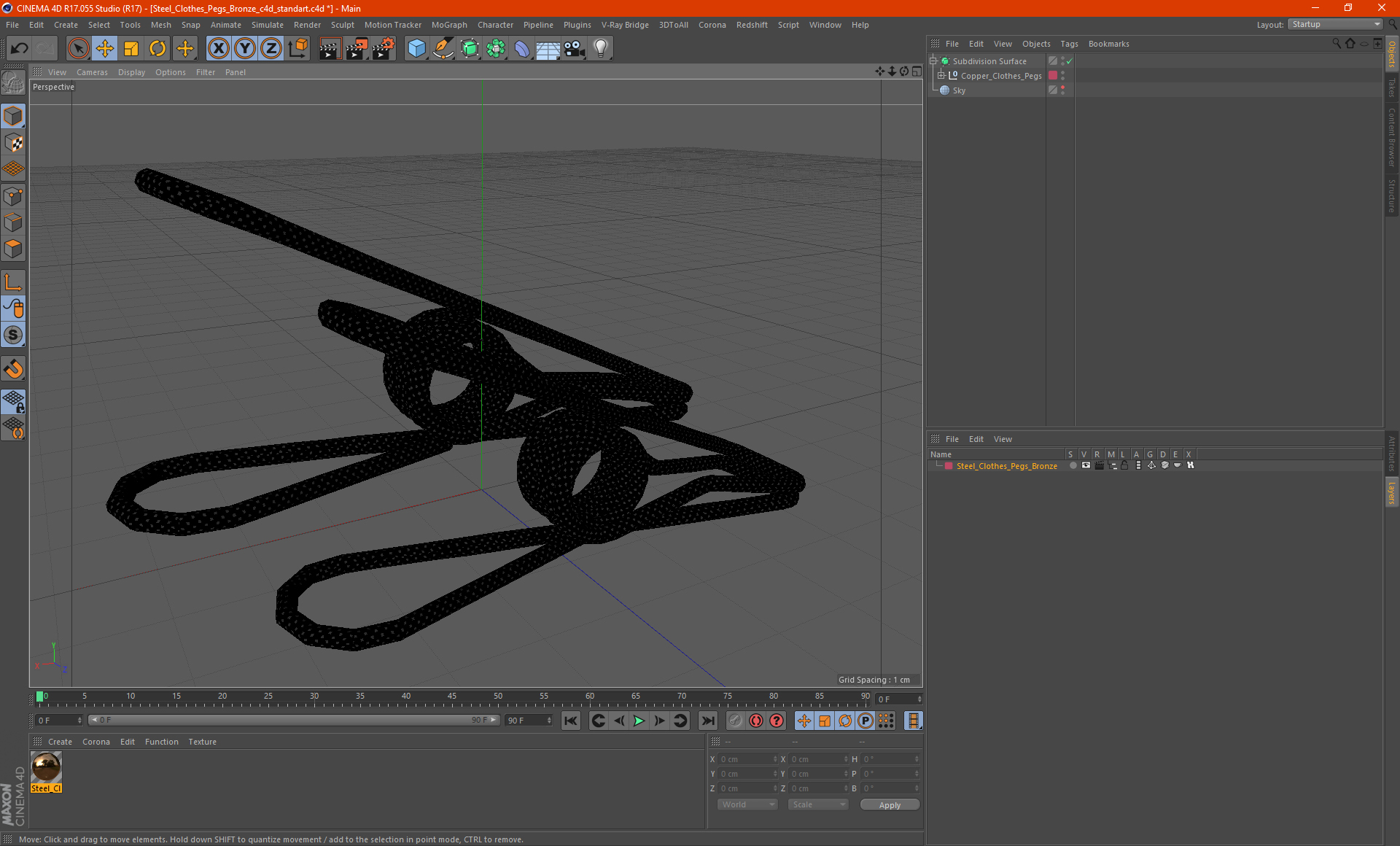Toggle Sky object visibility dots

pyautogui.click(x=1062, y=90)
